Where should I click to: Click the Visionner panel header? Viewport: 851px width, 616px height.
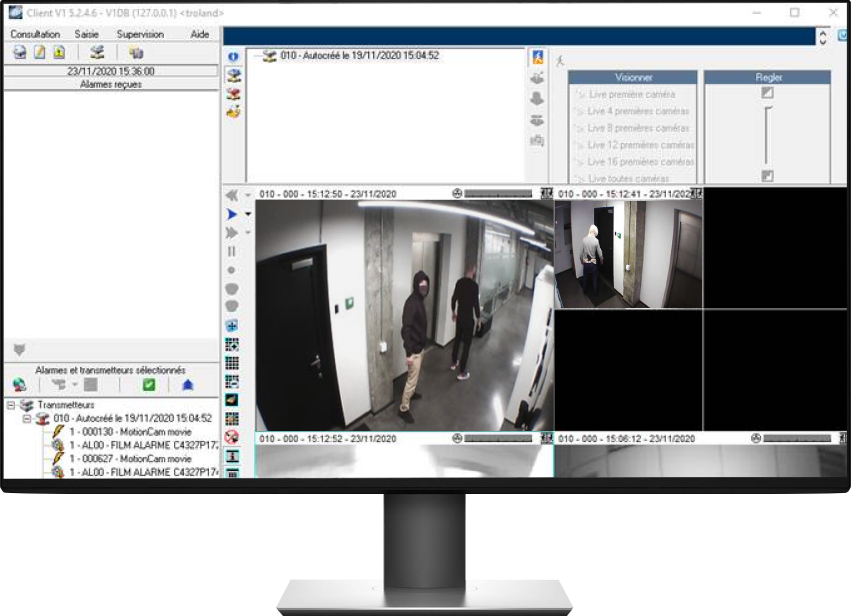tap(633, 77)
